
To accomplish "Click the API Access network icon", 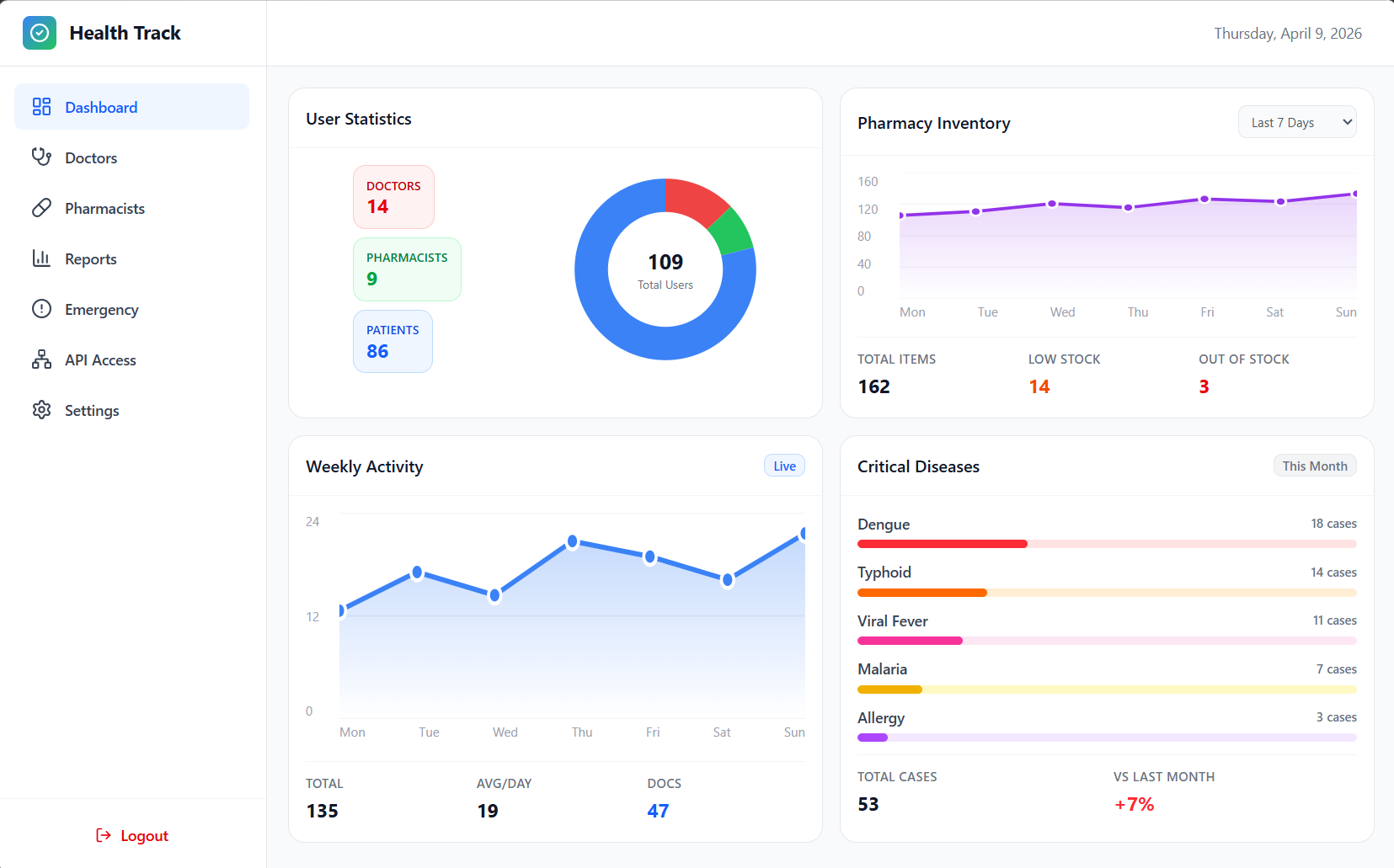I will [x=41, y=359].
